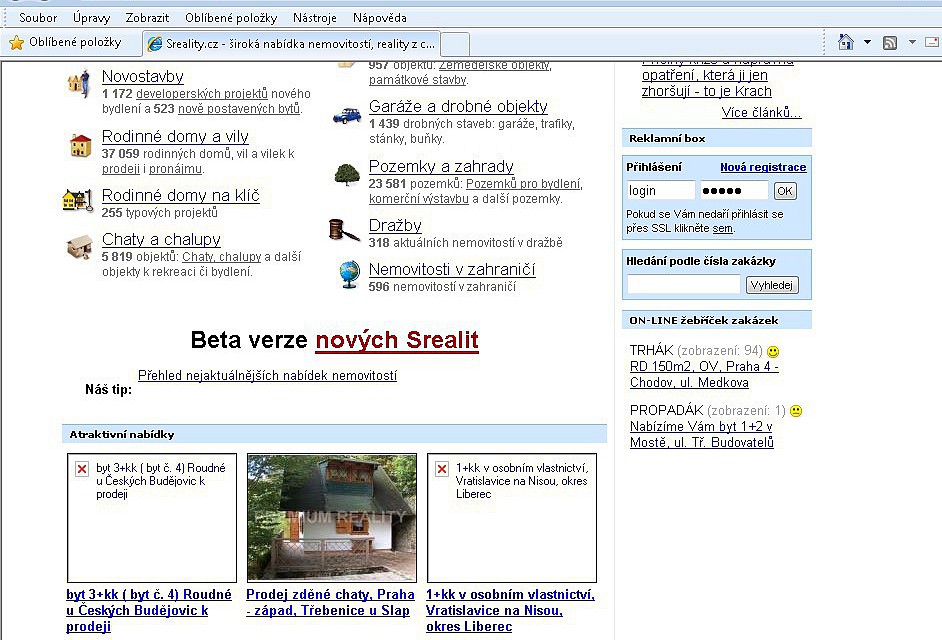Open the Nástroje menu
Screen dimensions: 942x640
(314, 18)
